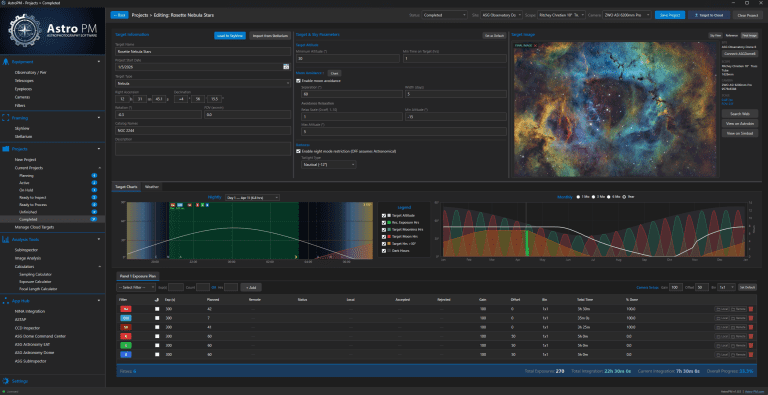Click the Astro PM logo
Image resolution: width=768 pixels, height=395 pixels.
tap(52, 30)
